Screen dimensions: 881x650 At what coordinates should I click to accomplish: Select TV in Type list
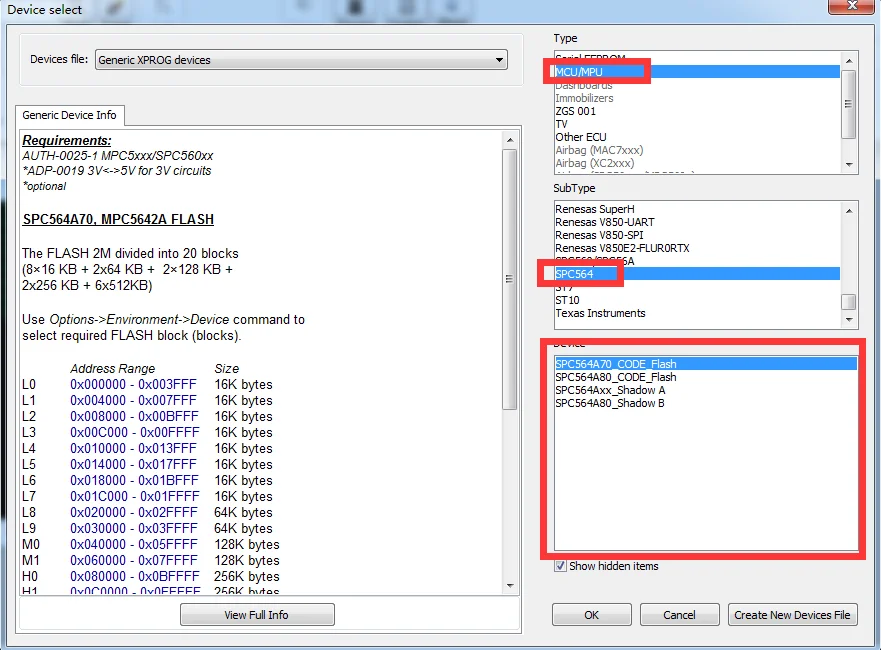697,124
